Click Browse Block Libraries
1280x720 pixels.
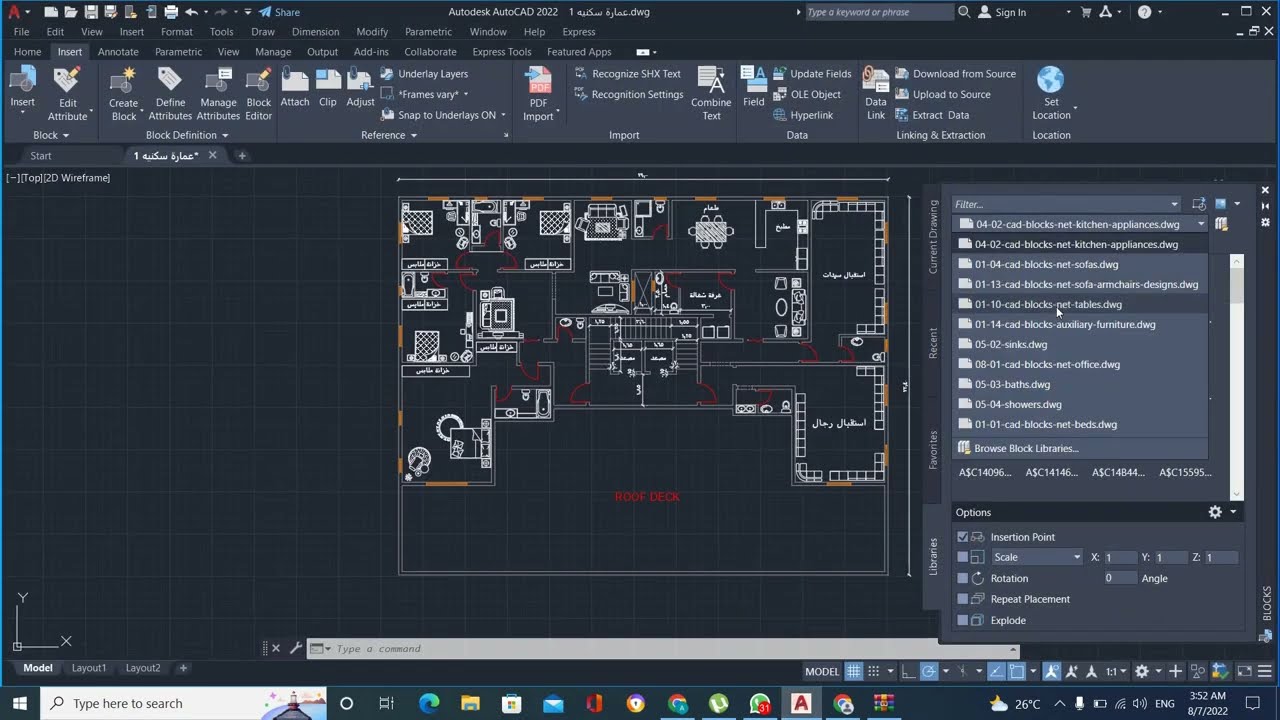[x=1080, y=448]
